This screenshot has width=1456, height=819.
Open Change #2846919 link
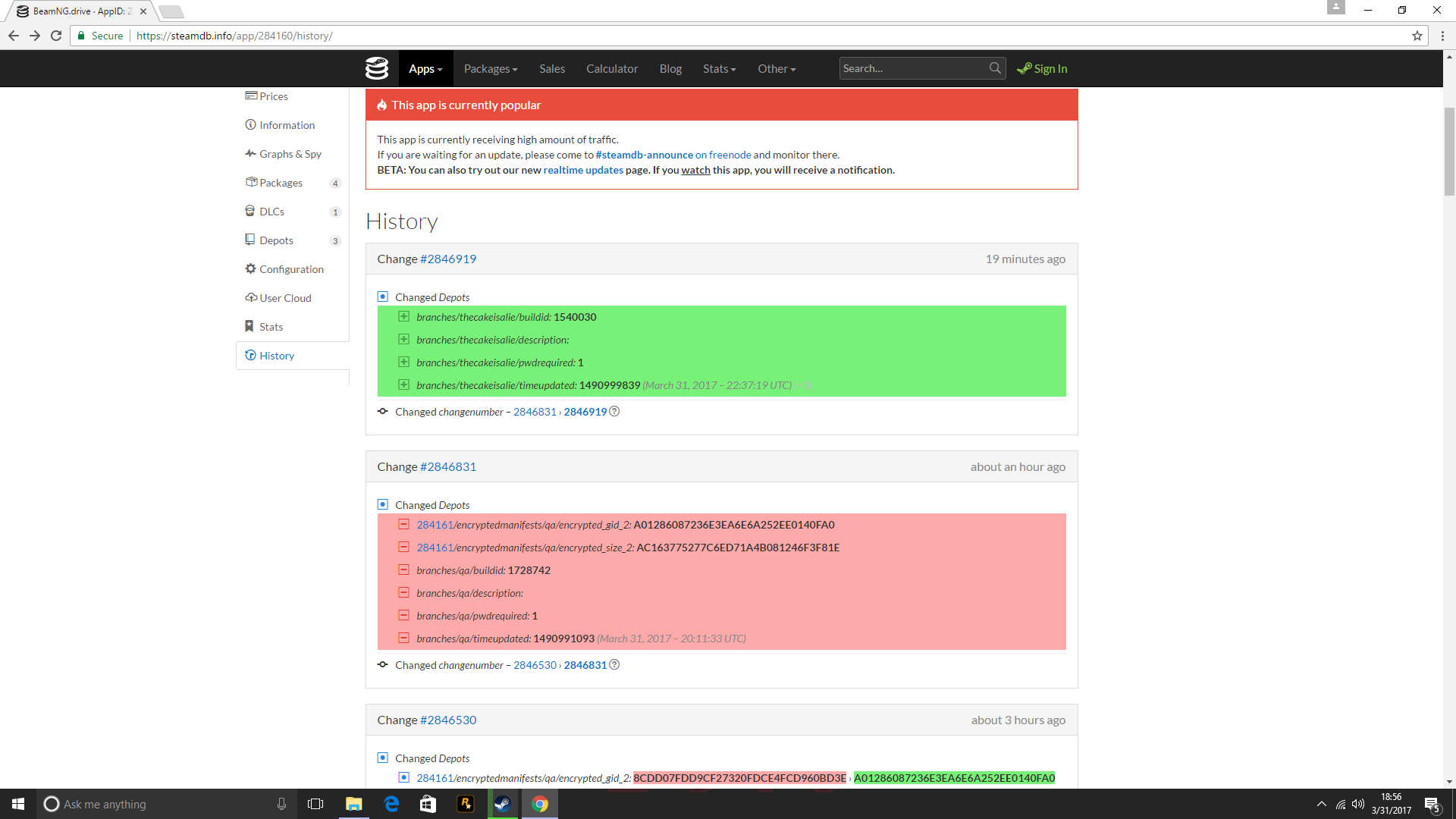click(448, 259)
